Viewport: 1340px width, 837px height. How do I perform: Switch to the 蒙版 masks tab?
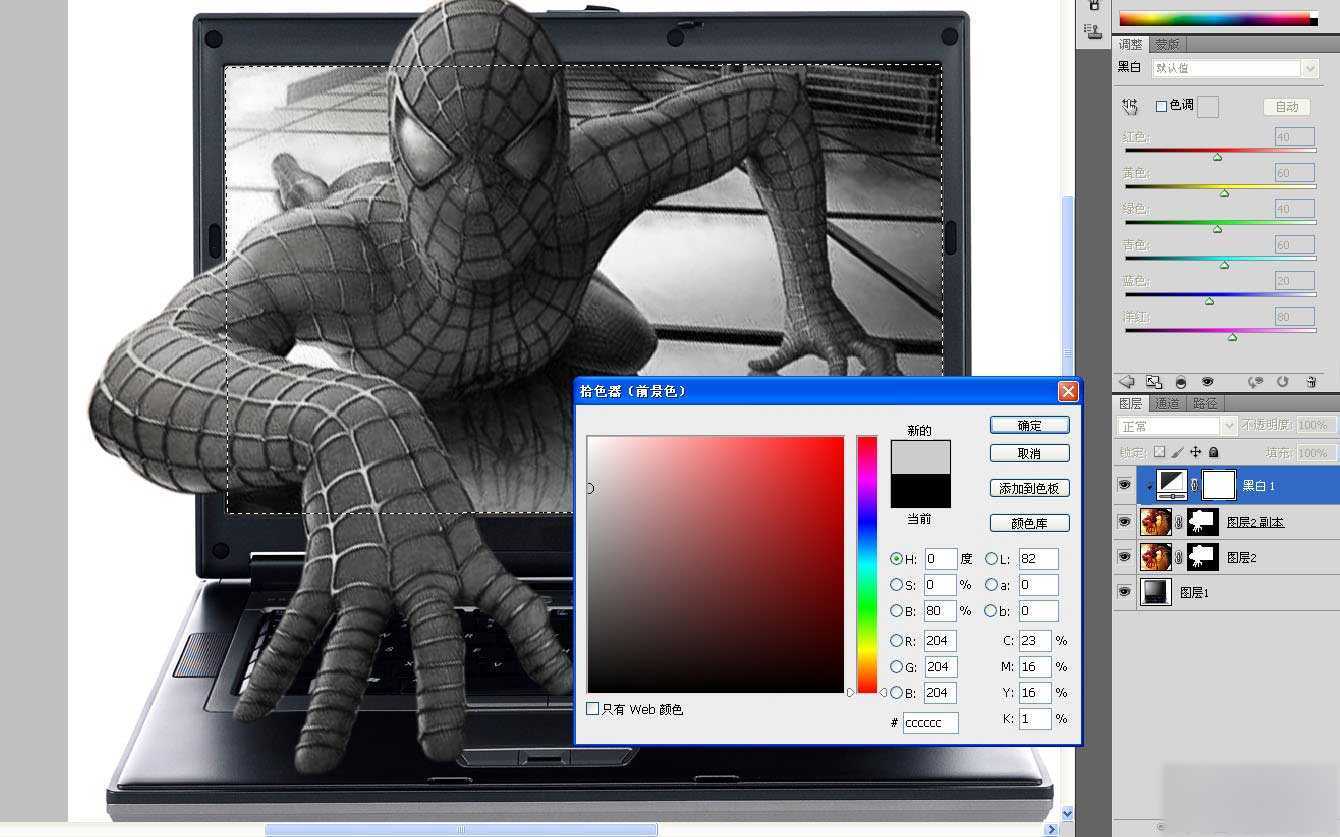pyautogui.click(x=1165, y=44)
